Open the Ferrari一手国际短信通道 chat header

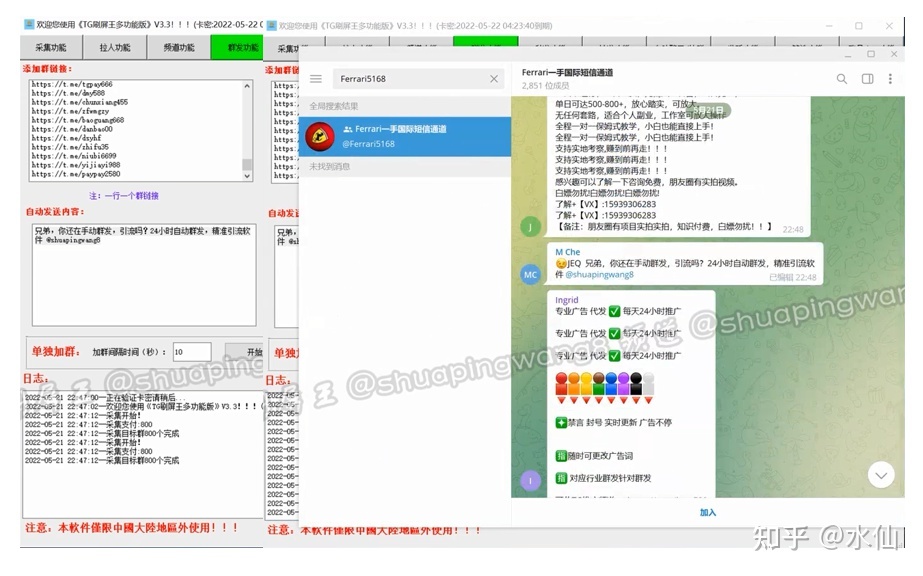click(567, 72)
